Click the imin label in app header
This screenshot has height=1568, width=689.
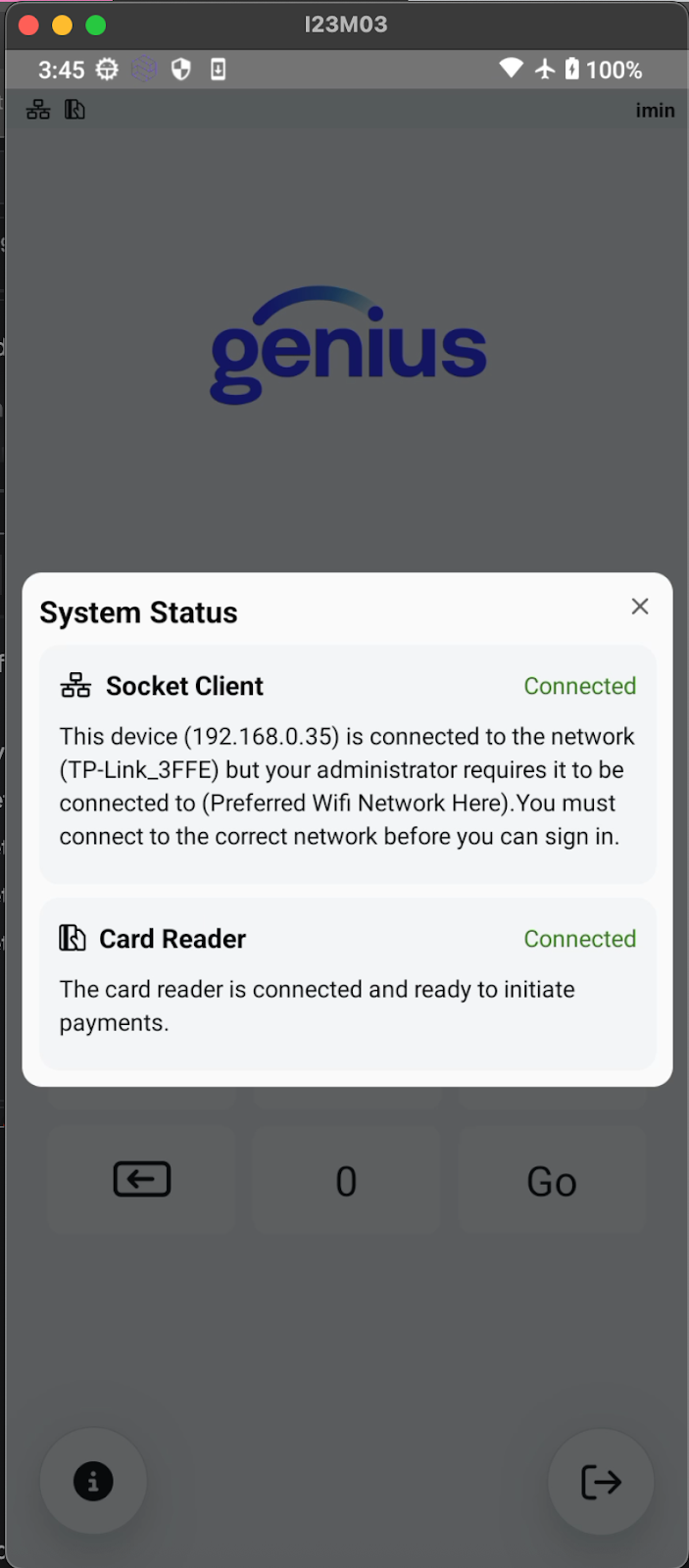point(655,110)
